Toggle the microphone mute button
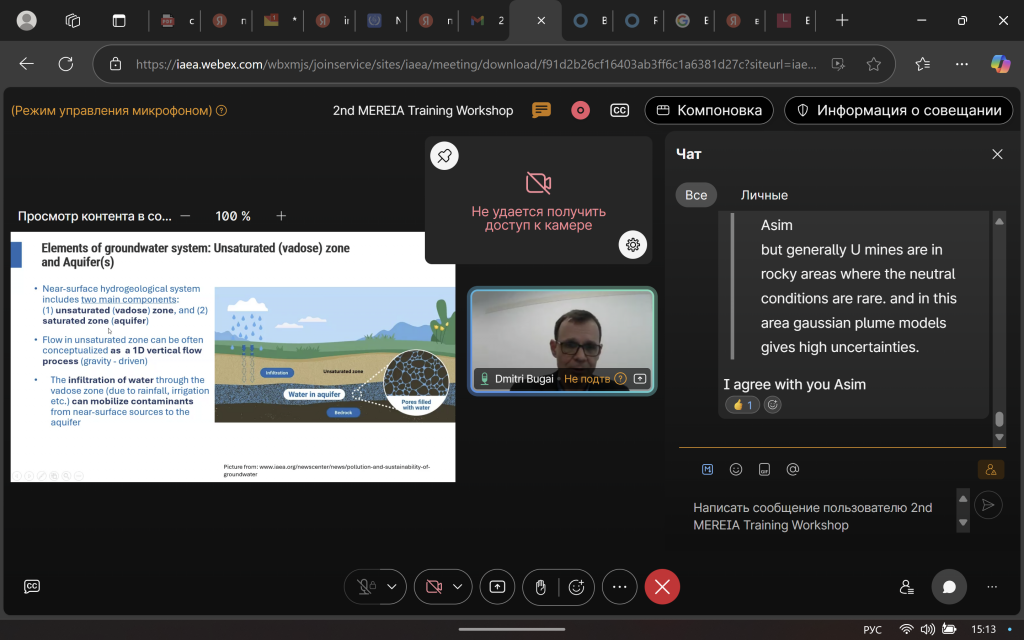Viewport: 1024px width, 640px height. (366, 587)
